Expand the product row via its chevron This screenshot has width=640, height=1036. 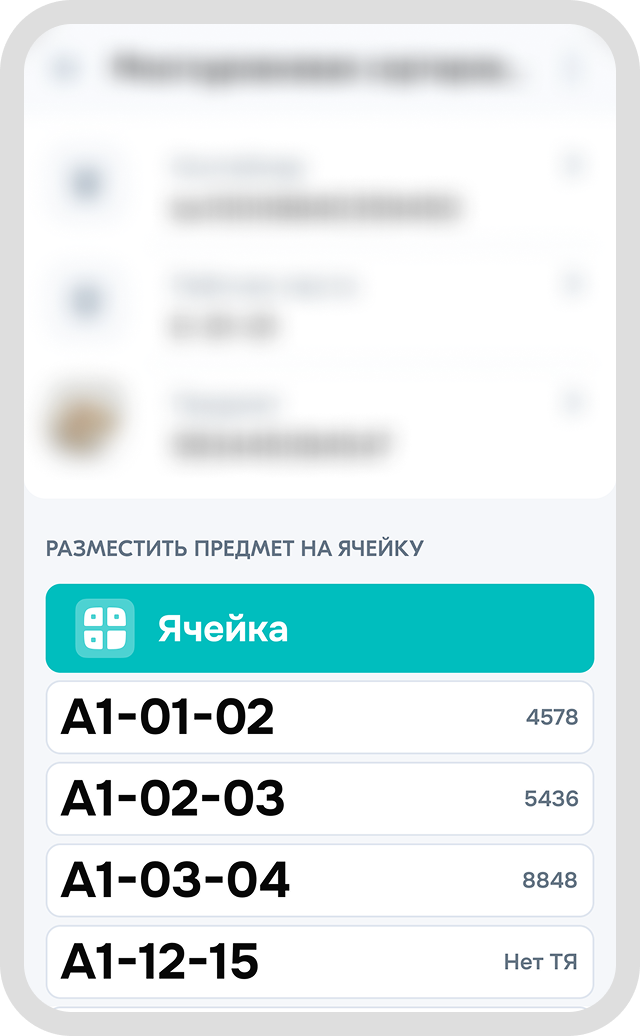coord(573,403)
